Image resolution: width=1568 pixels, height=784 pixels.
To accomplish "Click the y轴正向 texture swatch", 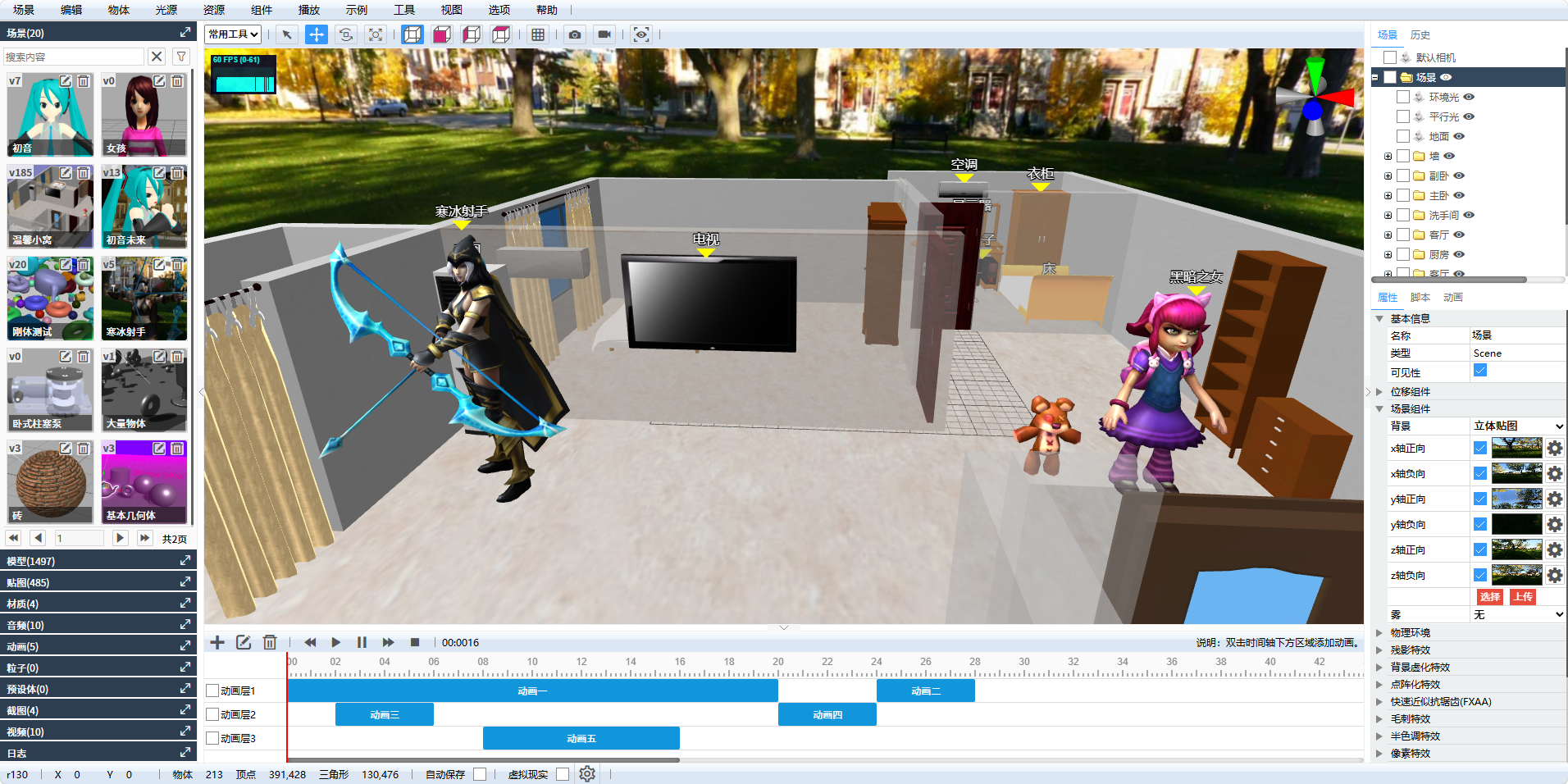I will (x=1517, y=499).
